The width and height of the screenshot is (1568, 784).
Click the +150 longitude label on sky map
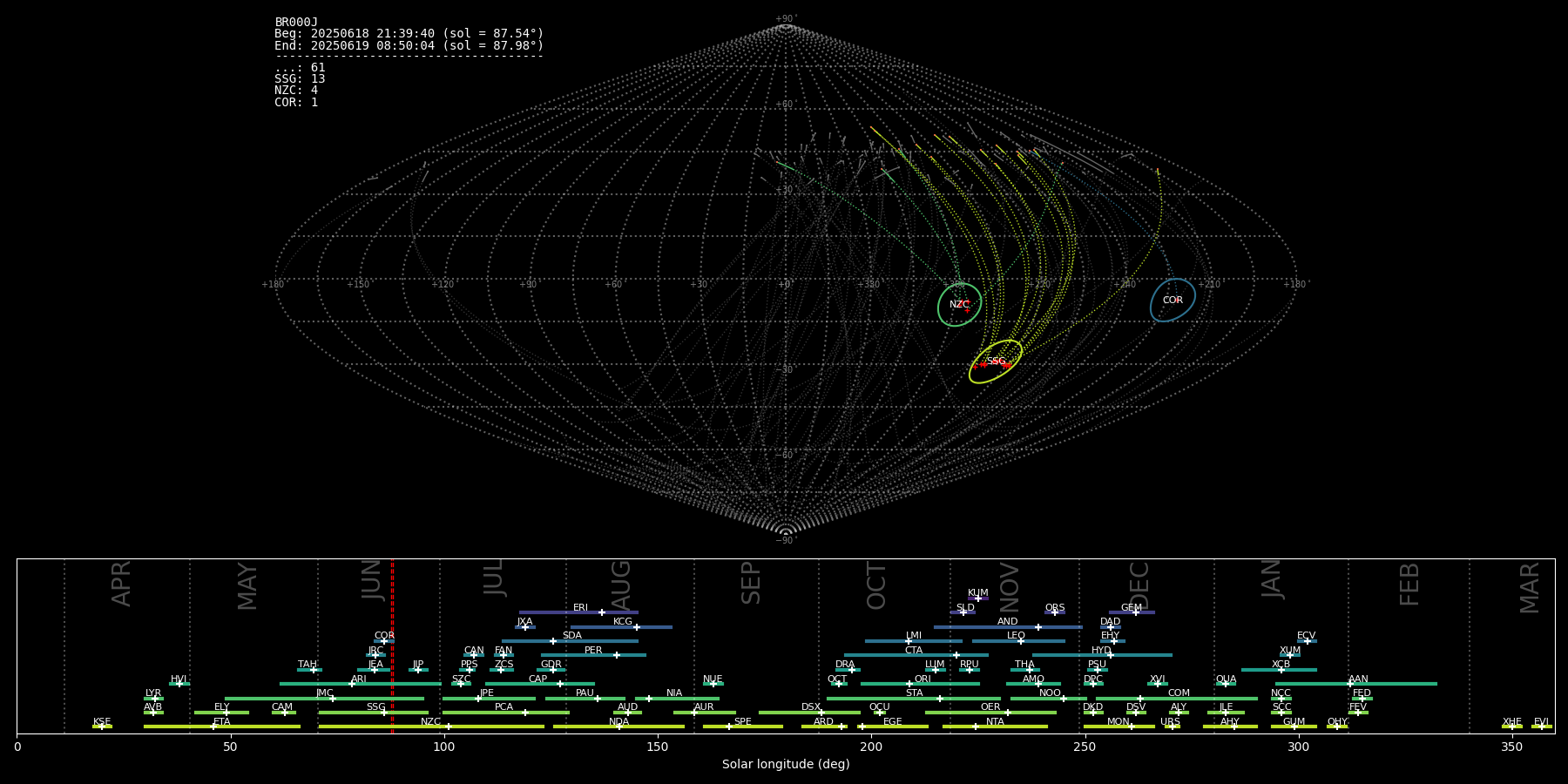pyautogui.click(x=358, y=285)
